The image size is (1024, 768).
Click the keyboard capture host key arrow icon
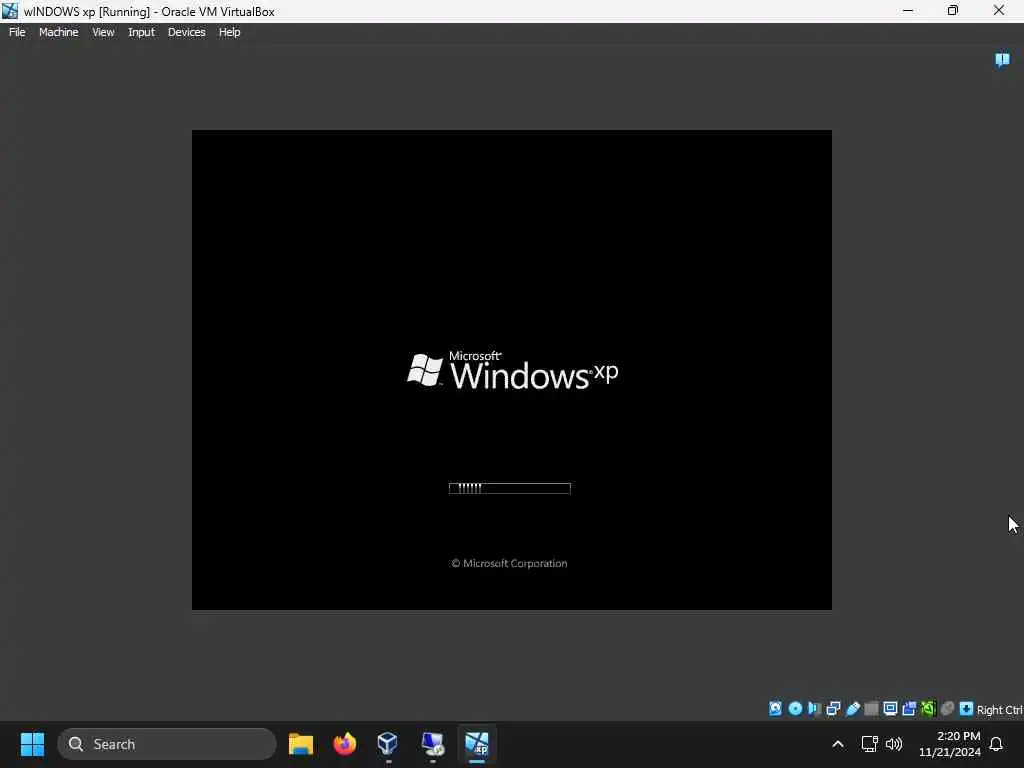(966, 709)
